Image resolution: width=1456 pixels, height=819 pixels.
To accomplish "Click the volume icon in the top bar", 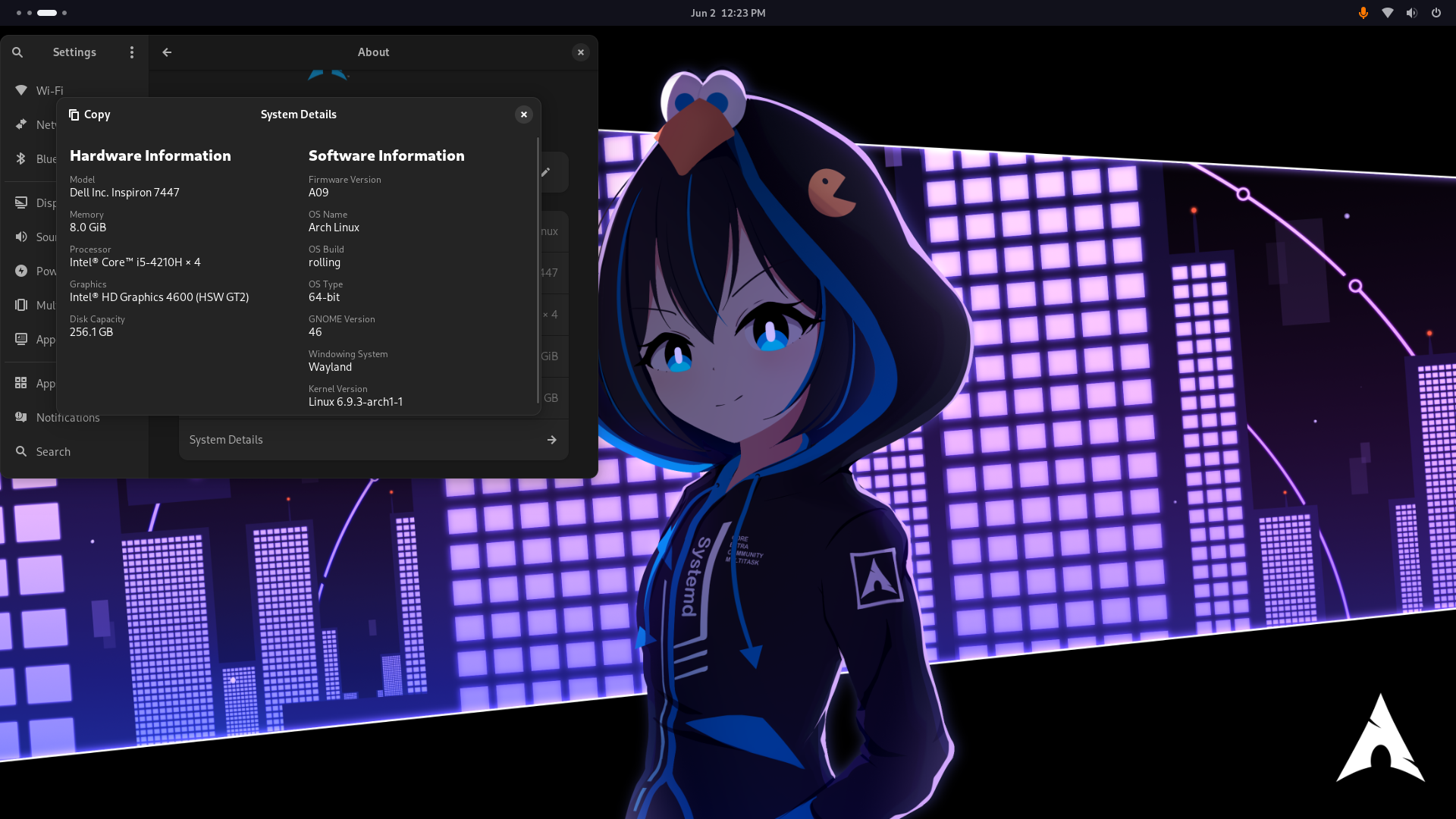I will tap(1411, 13).
